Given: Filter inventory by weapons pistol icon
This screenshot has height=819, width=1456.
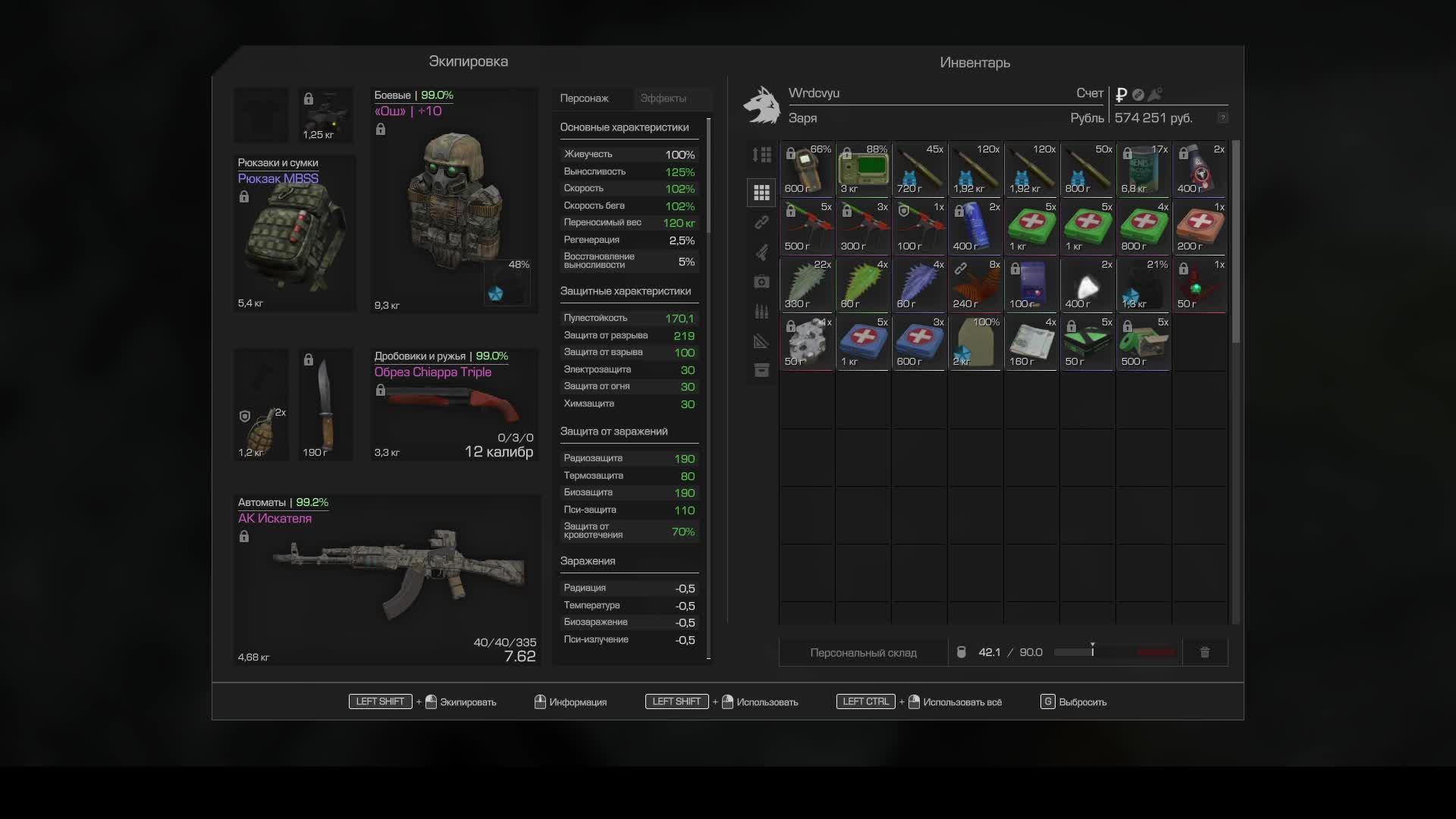Looking at the screenshot, I should coord(761,252).
